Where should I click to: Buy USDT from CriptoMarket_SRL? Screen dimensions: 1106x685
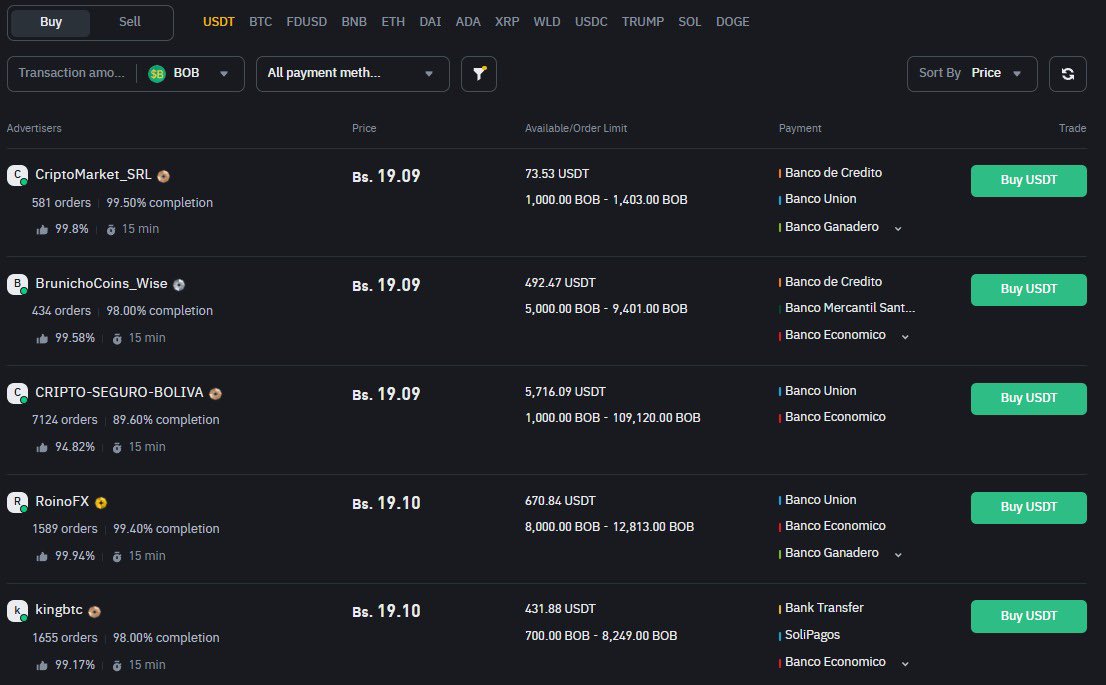click(x=1028, y=181)
